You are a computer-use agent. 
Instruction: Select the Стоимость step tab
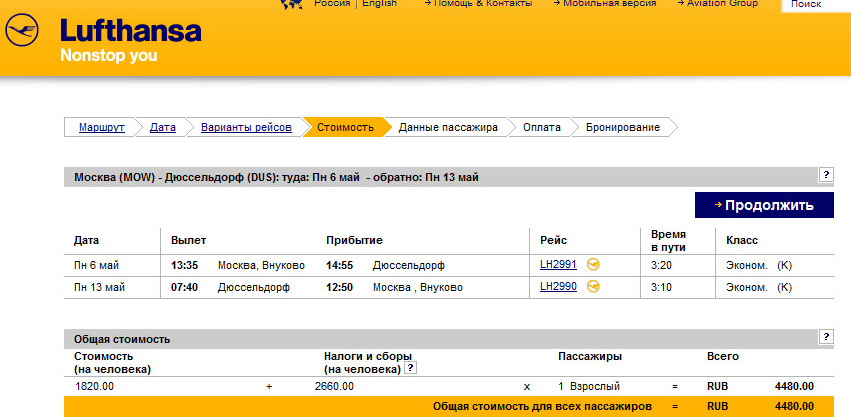coord(346,128)
